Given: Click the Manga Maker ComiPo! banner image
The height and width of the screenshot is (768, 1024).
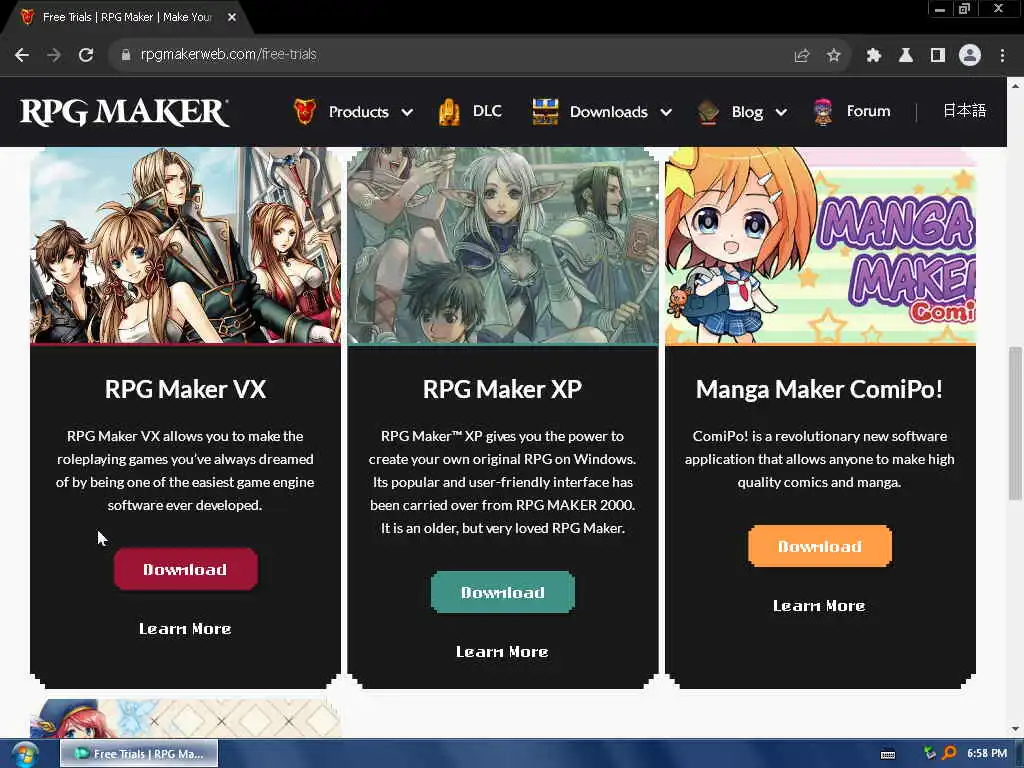Looking at the screenshot, I should 820,245.
